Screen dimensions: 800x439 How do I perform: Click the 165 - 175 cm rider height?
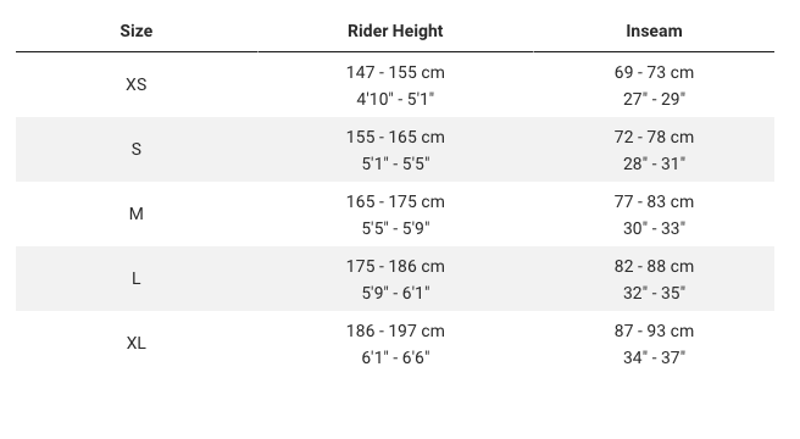coord(395,202)
